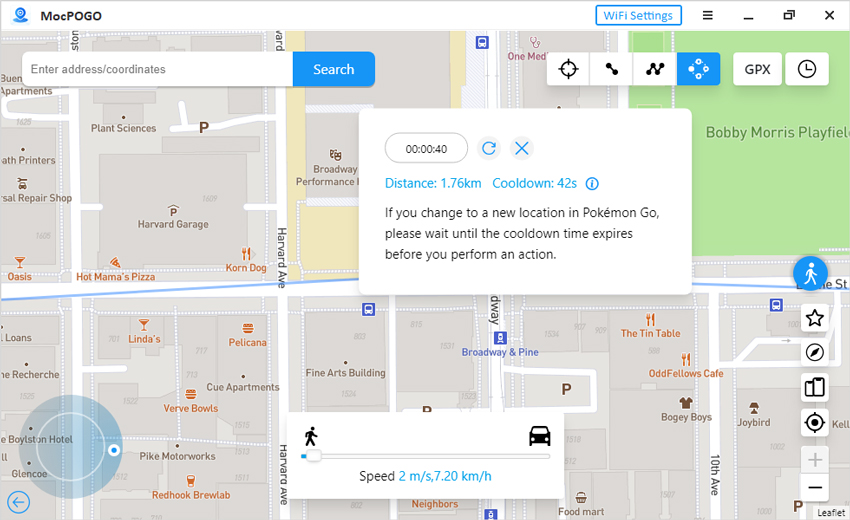Focus the address/coordinates input field
Screen dimensions: 850x520
[157, 69]
